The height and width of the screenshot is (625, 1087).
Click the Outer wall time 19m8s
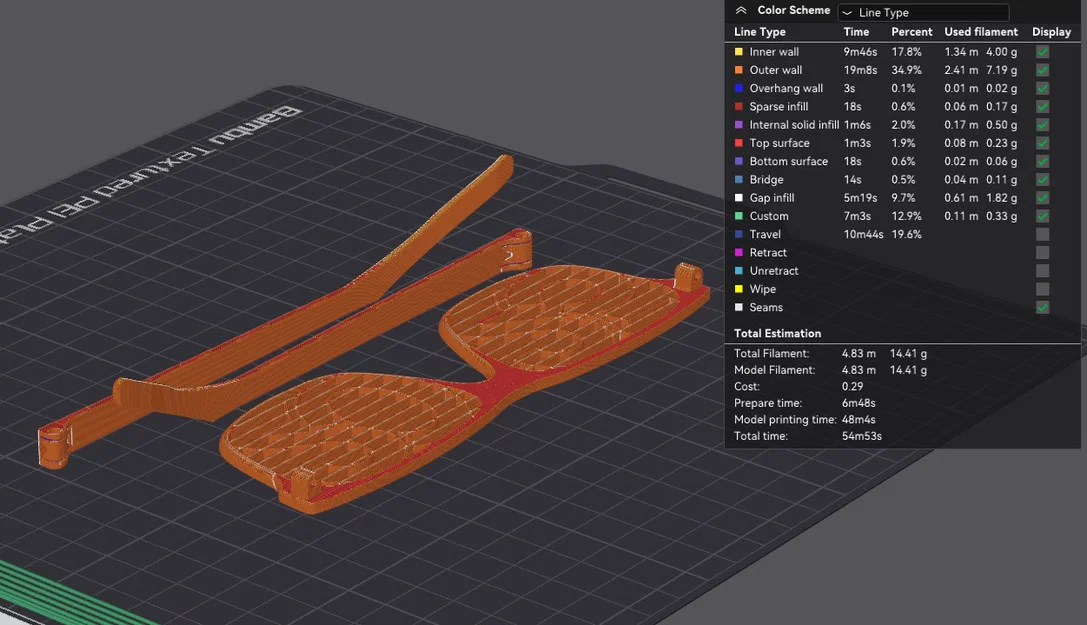click(x=860, y=70)
